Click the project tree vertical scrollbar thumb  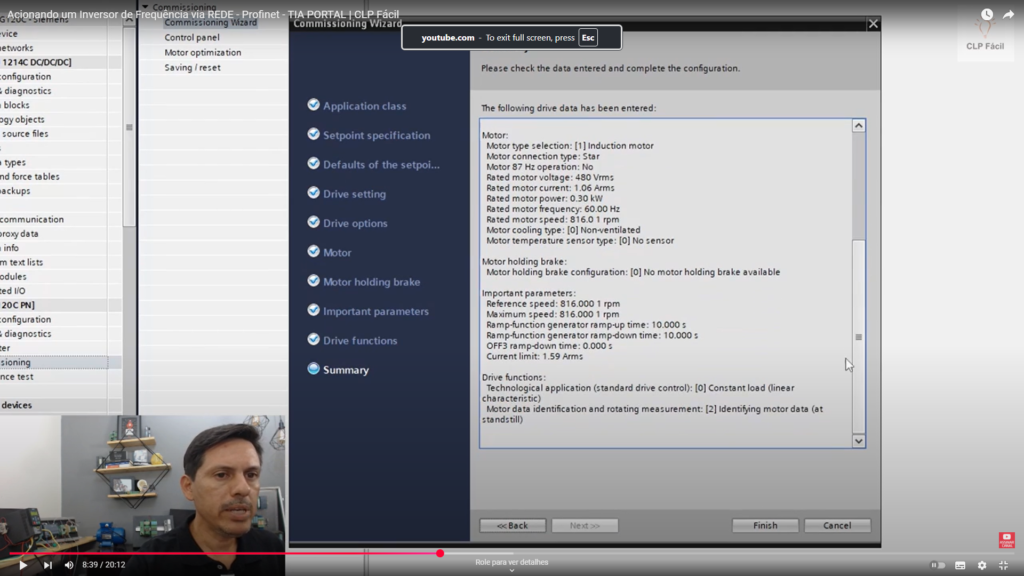(129, 127)
